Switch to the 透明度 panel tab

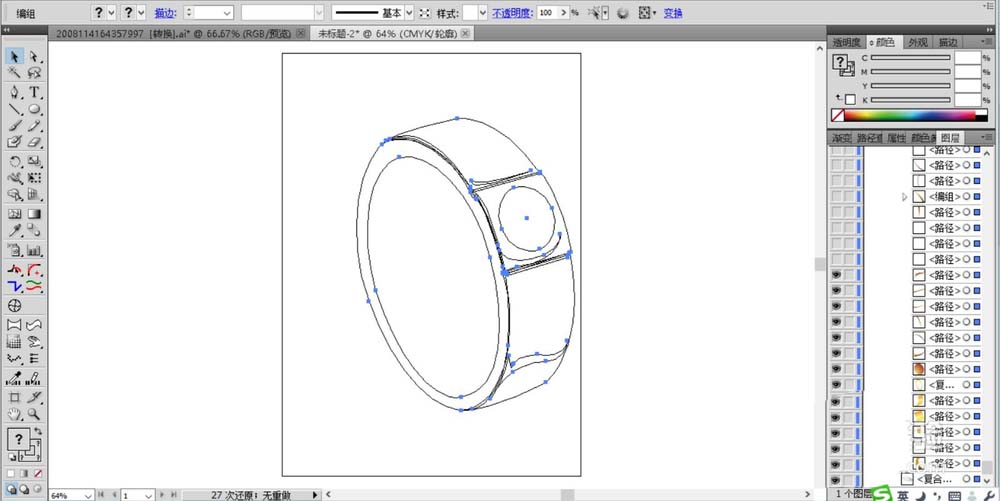(847, 42)
